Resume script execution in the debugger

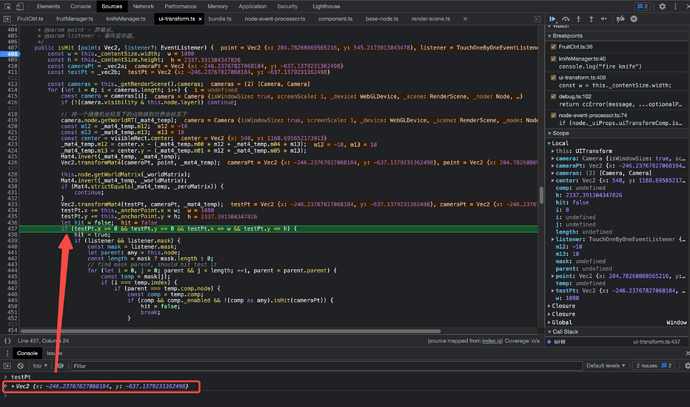552,19
